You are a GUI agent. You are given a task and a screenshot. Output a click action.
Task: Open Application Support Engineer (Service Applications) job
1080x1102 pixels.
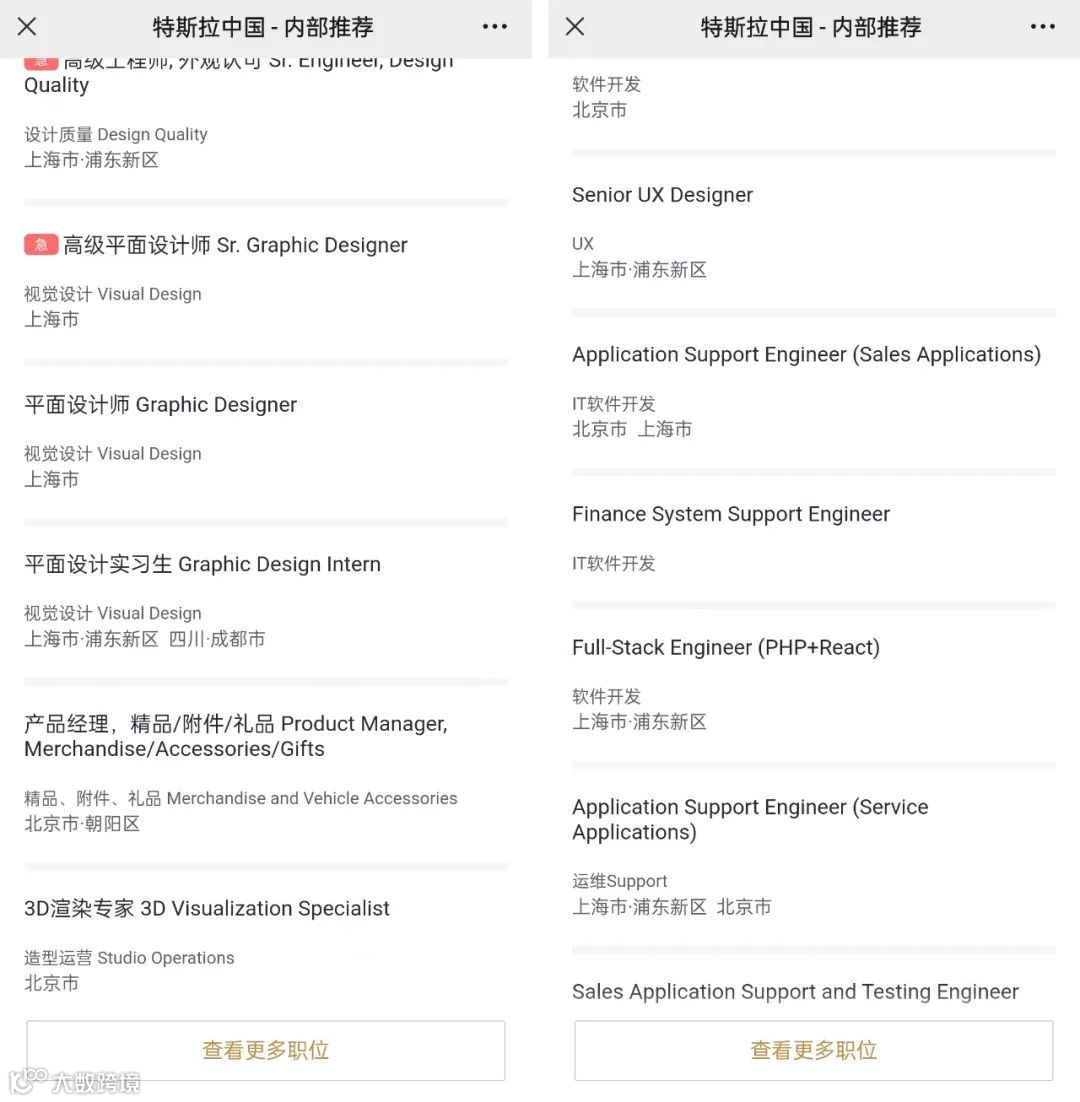tap(750, 819)
